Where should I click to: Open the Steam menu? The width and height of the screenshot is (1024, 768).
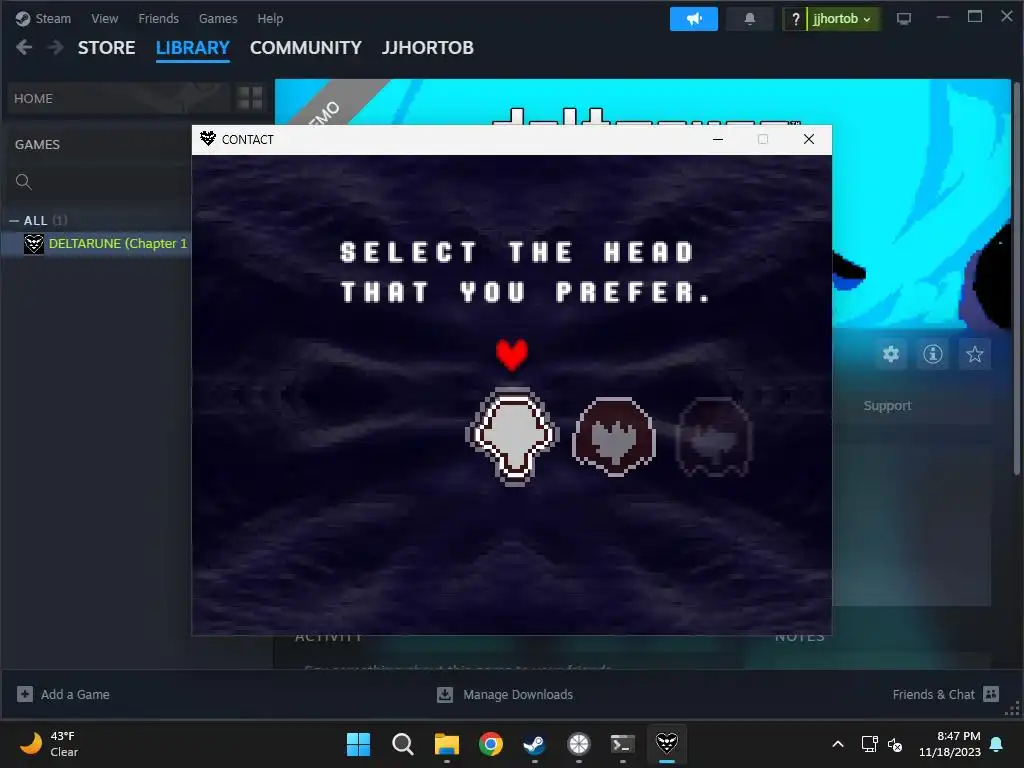(x=43, y=18)
